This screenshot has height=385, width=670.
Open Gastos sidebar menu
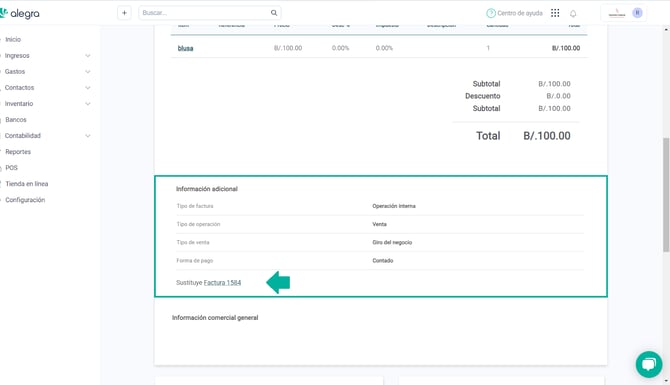pos(15,71)
